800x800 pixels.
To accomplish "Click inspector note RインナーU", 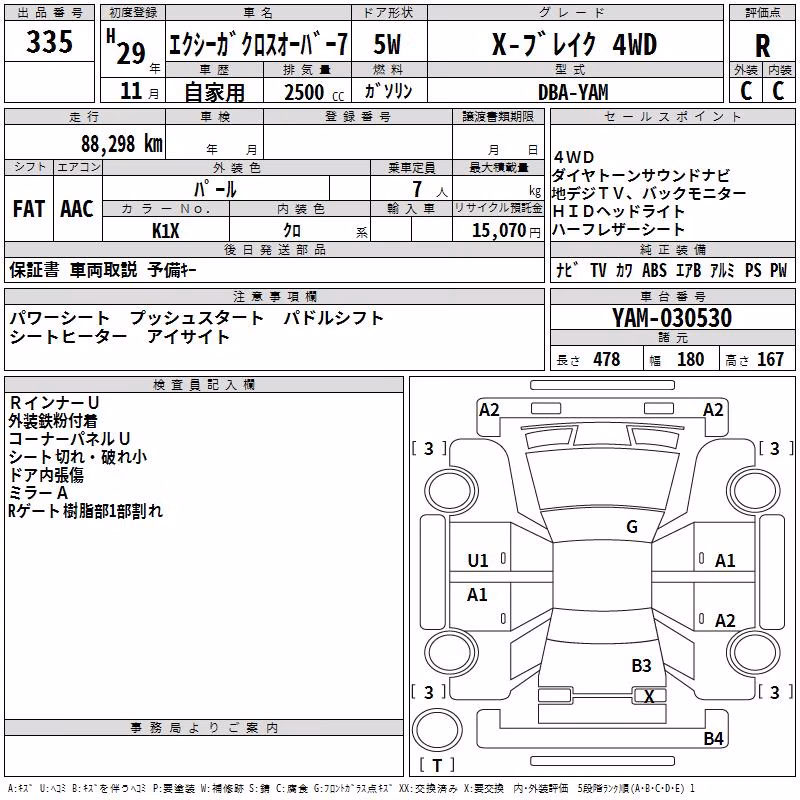I will pyautogui.click(x=54, y=403).
